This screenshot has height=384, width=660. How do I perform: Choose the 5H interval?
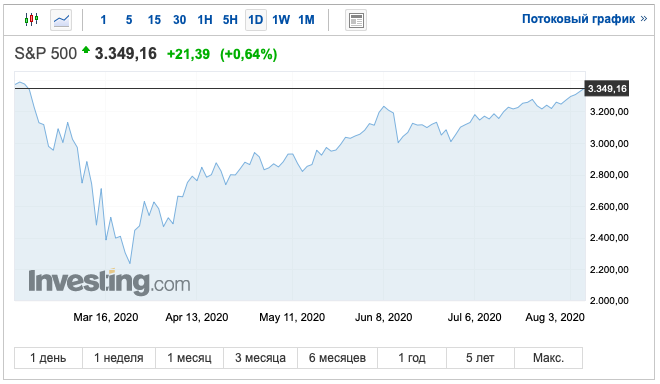pos(230,20)
